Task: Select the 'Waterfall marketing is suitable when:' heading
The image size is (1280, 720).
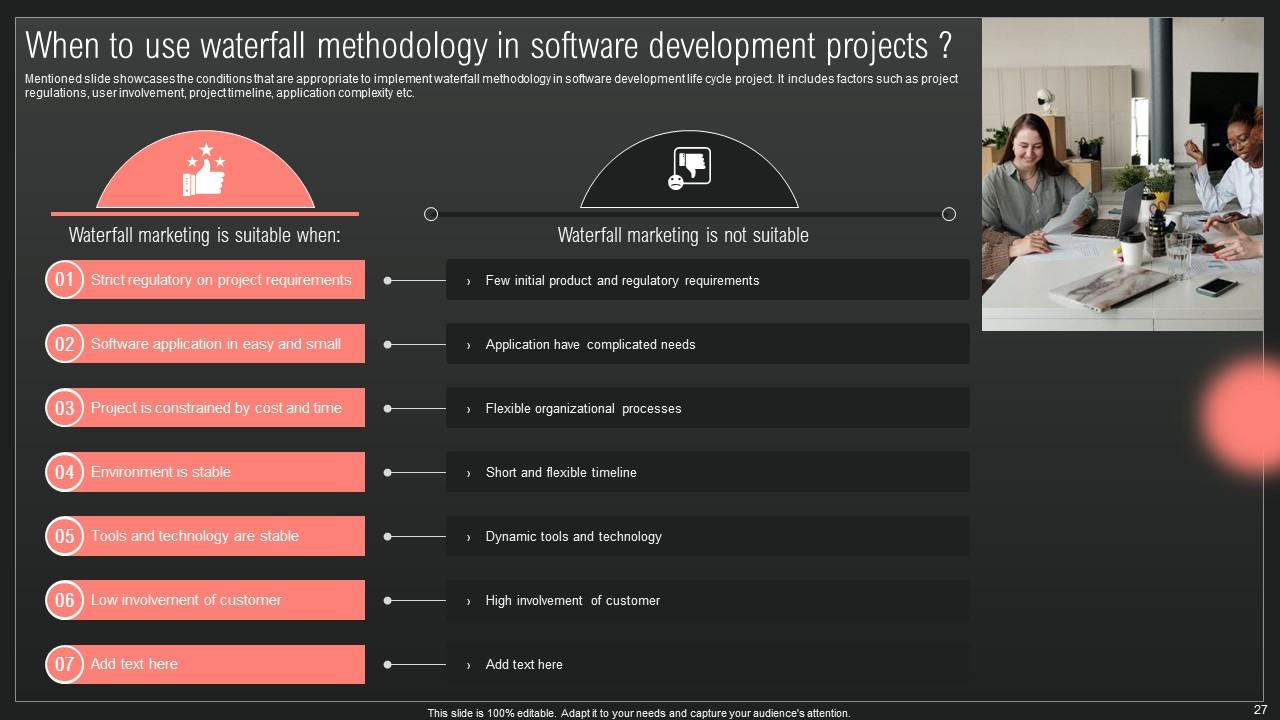Action: click(x=205, y=235)
